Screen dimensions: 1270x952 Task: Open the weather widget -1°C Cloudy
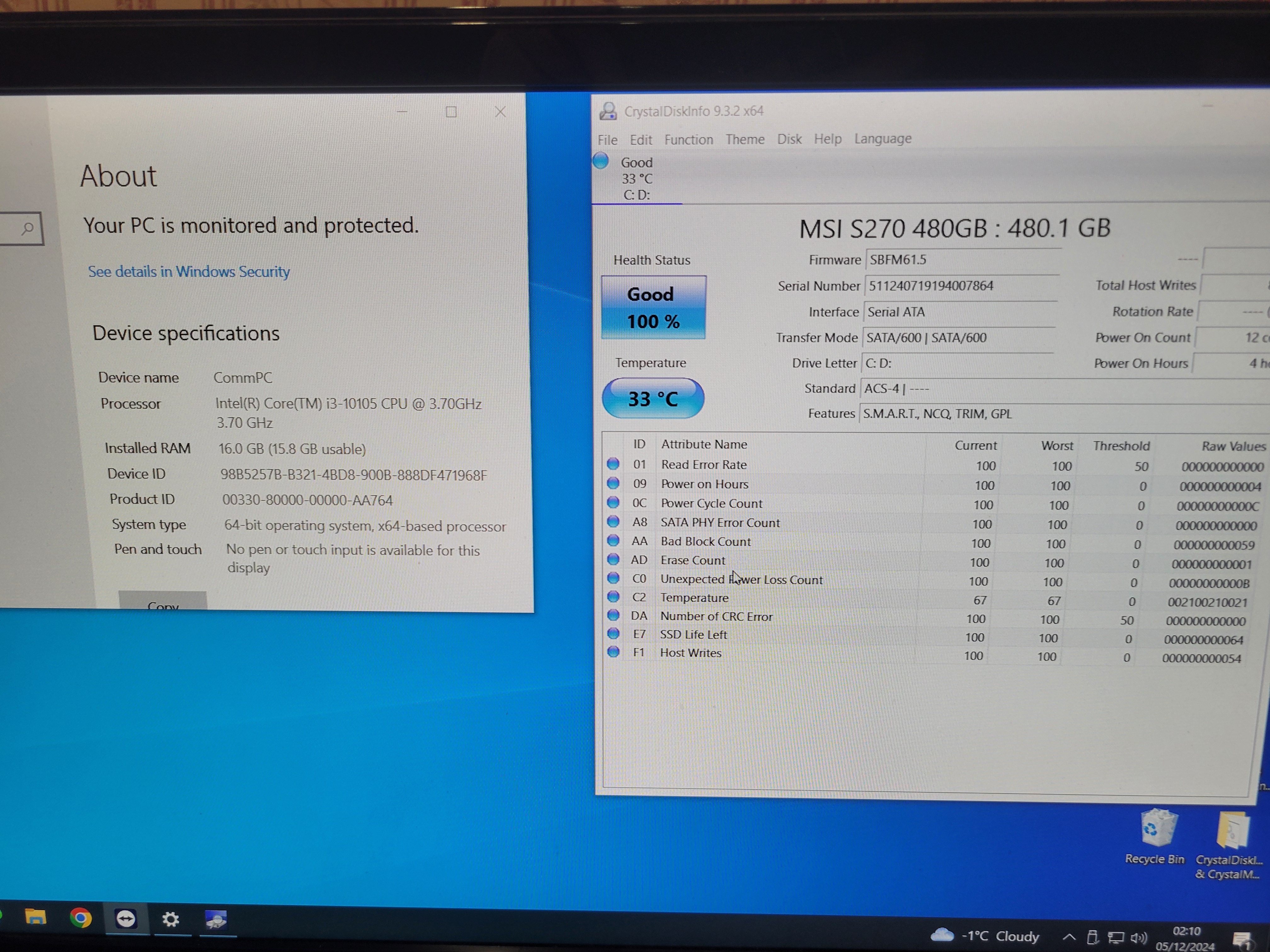(x=985, y=935)
